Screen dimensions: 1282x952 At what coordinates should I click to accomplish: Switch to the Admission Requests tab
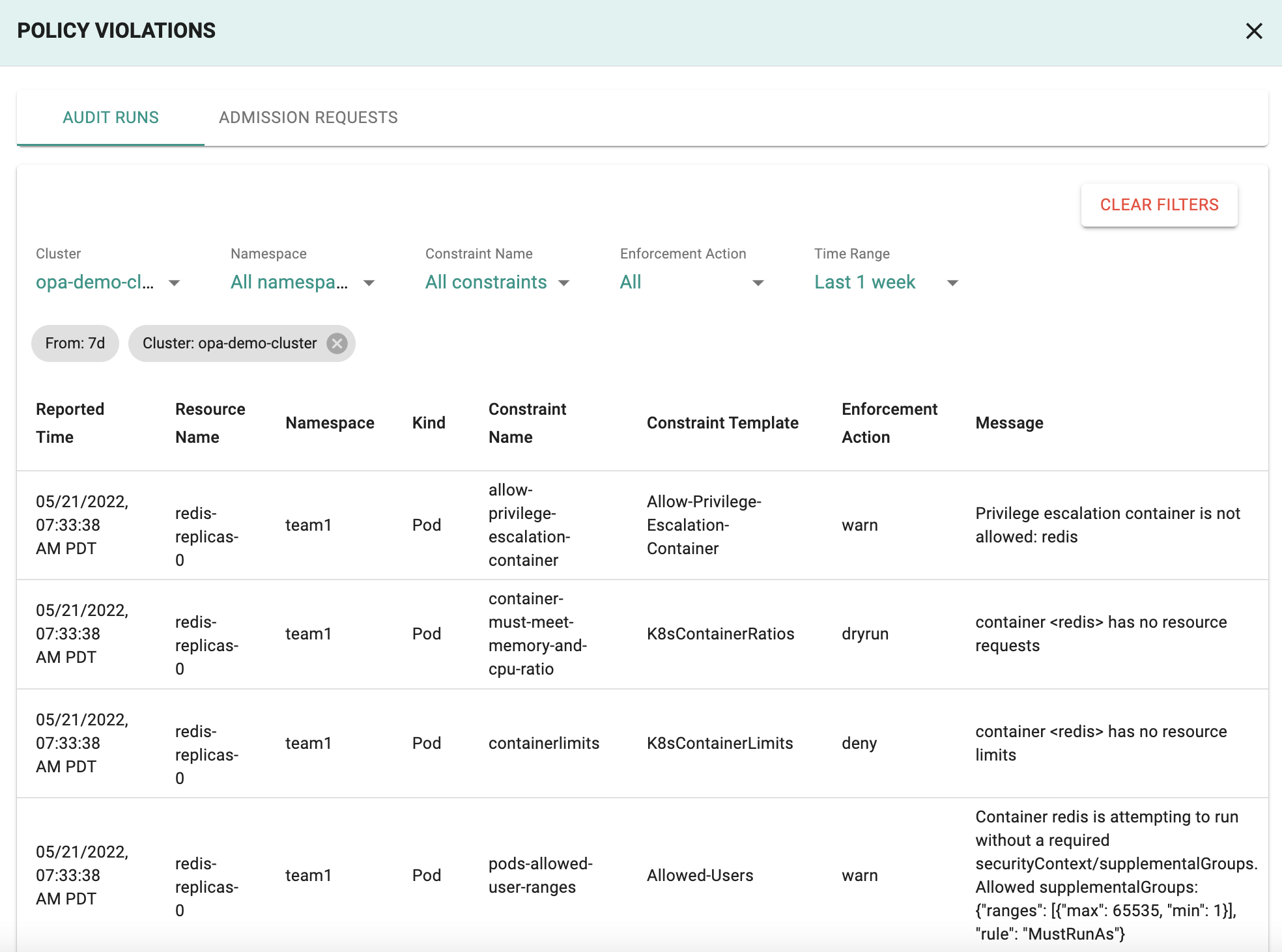click(308, 117)
